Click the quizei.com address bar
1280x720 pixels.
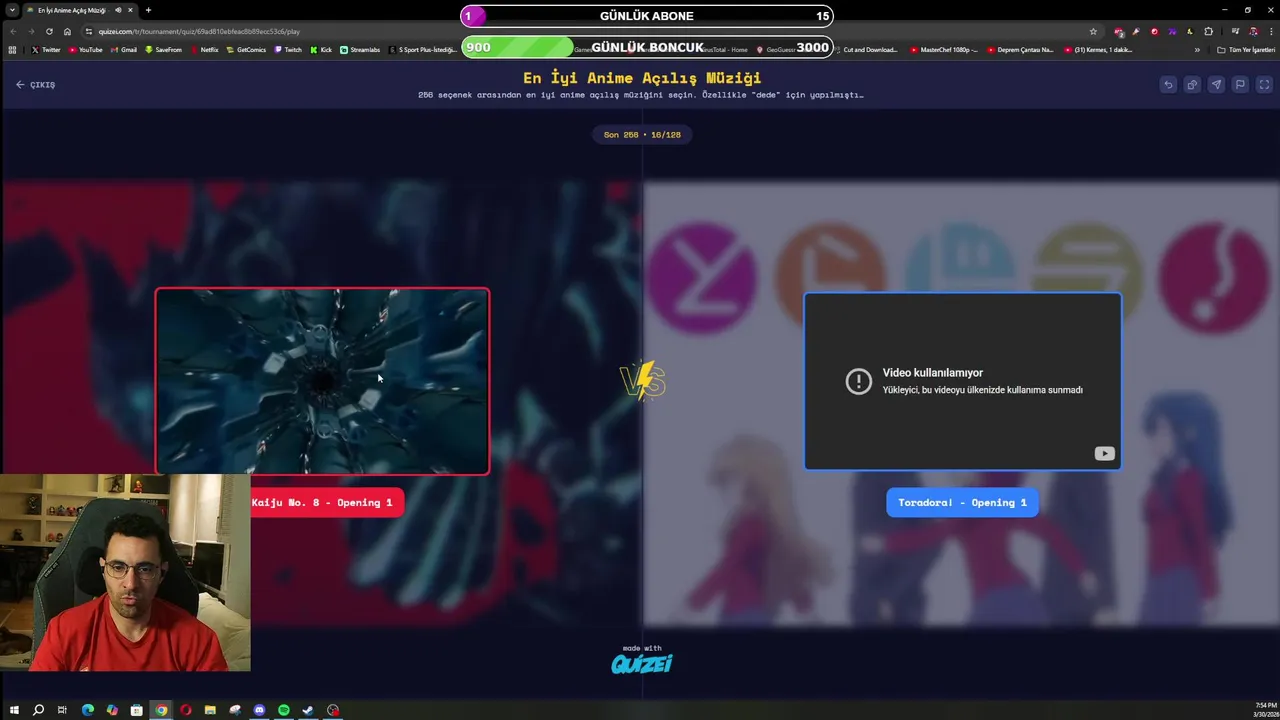coord(590,31)
